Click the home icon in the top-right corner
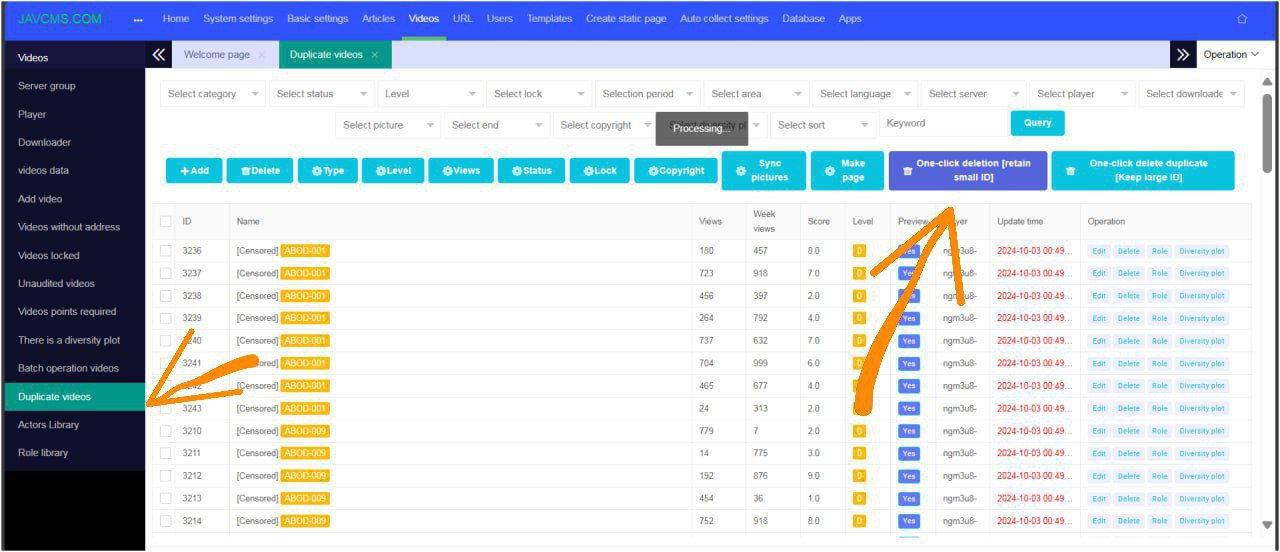Image resolution: width=1280 pixels, height=552 pixels. 1242,19
